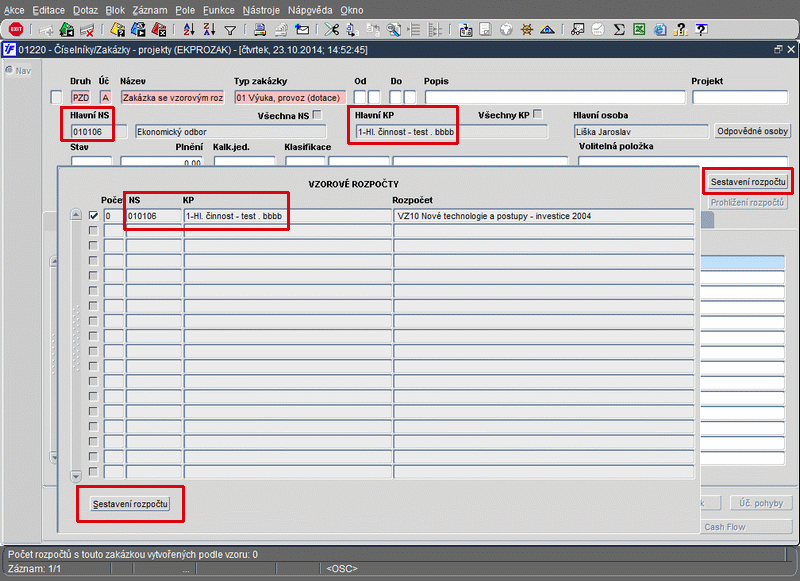Toggle the Všechny KP checkbox
This screenshot has width=800, height=581.
coord(538,114)
